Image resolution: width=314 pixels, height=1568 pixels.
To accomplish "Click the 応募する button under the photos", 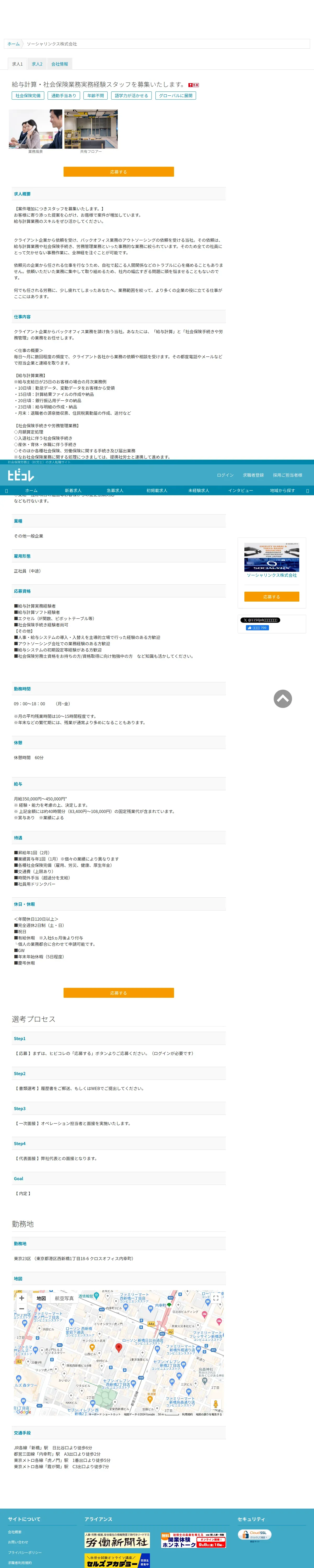I will coord(118,172).
